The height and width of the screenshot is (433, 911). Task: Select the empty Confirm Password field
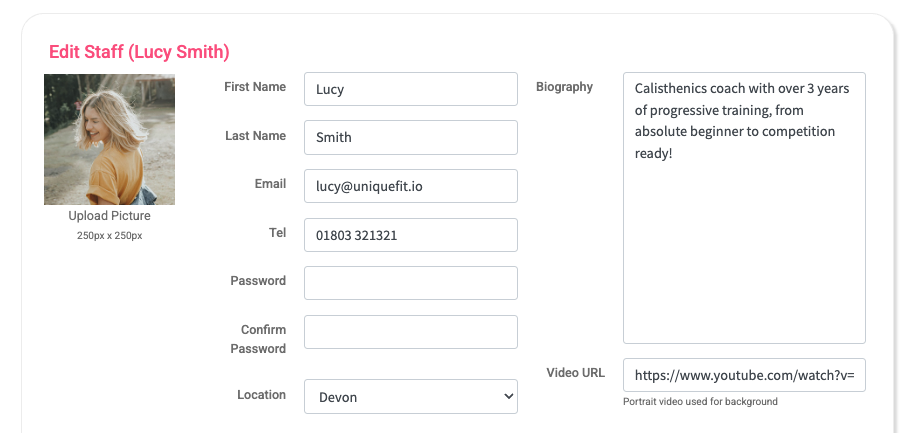(x=410, y=332)
